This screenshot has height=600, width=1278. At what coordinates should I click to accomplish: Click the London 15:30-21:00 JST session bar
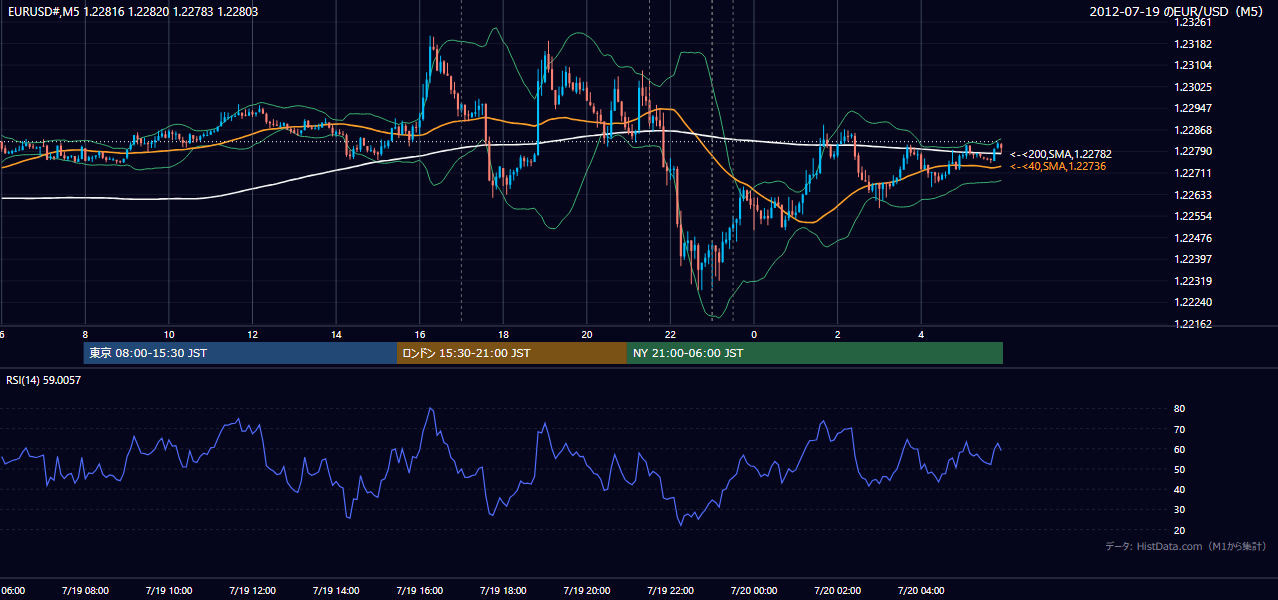(x=512, y=353)
